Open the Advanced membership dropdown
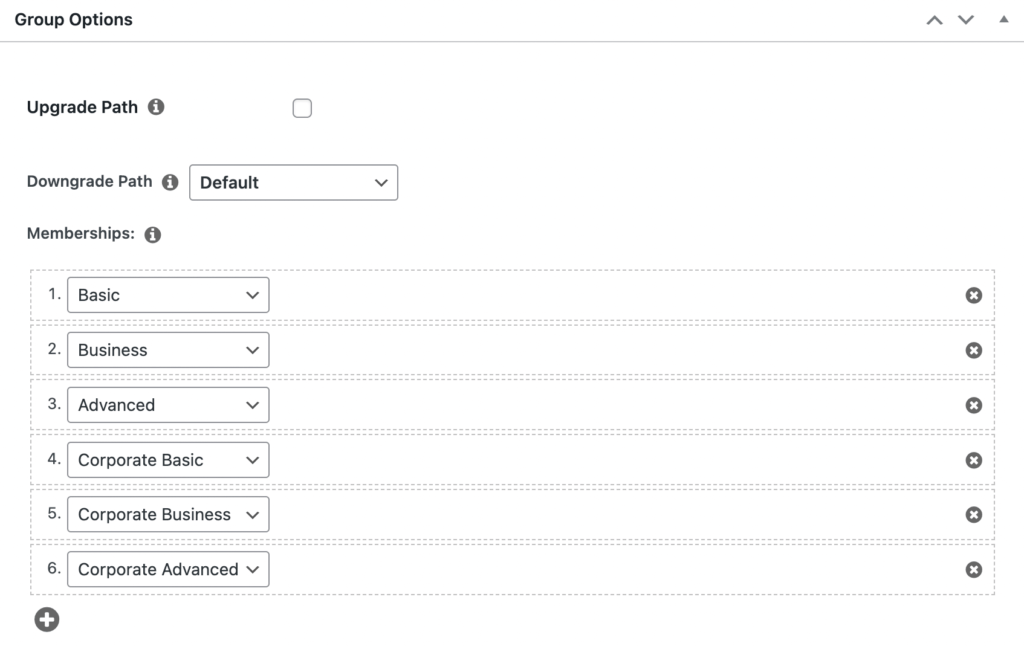Image resolution: width=1024 pixels, height=649 pixels. (168, 404)
